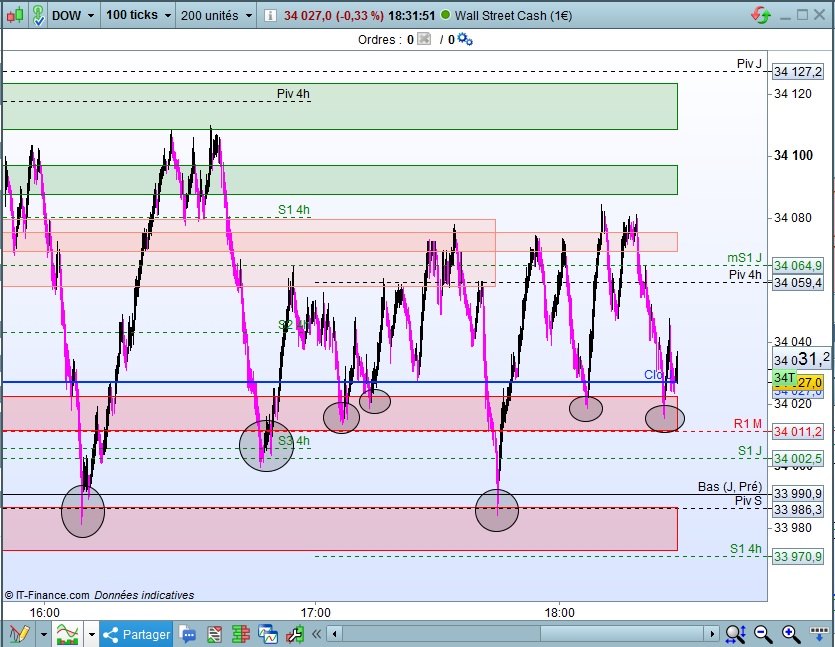Screen dimensions: 835x647
Task: Click the S1 J level label
Action: pyautogui.click(x=750, y=451)
